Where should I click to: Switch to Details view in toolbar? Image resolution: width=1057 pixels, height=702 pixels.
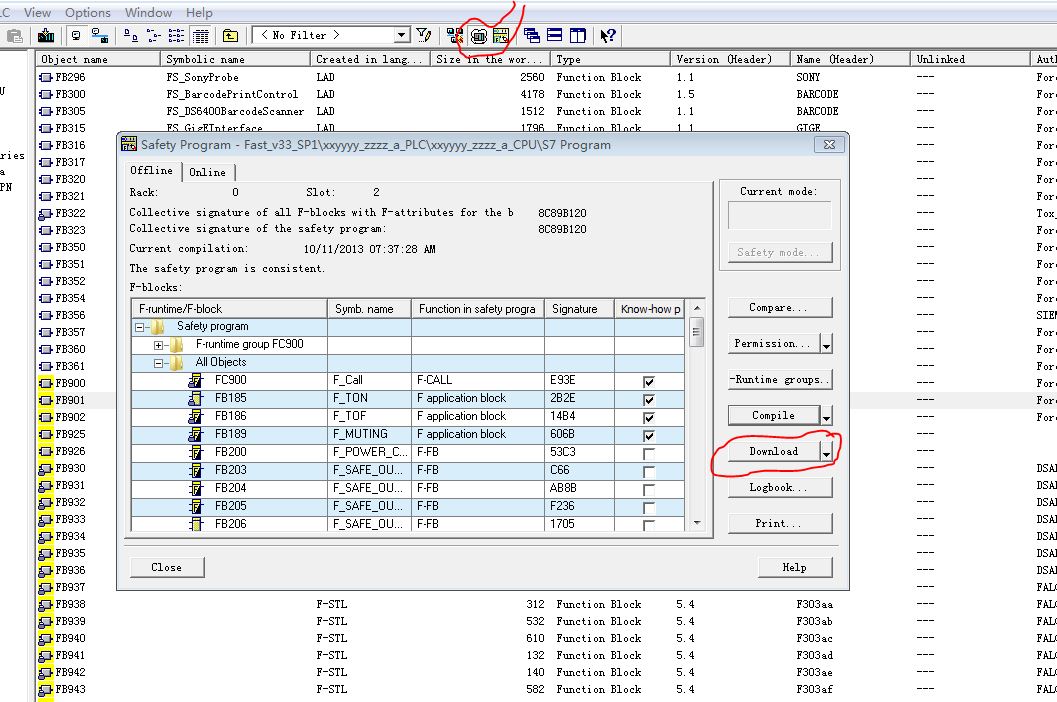(201, 36)
